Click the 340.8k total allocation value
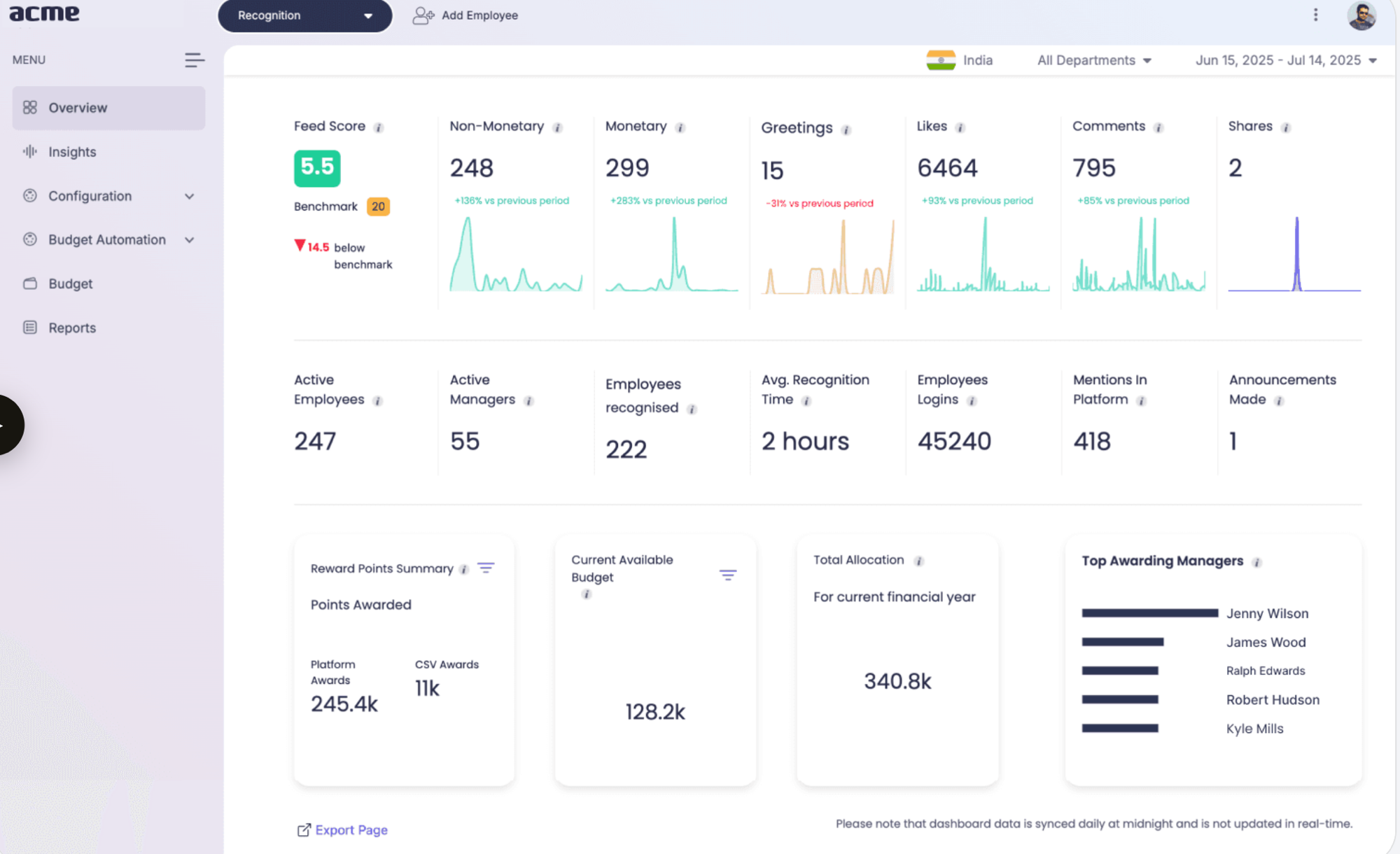This screenshot has height=854, width=1400. pos(897,681)
